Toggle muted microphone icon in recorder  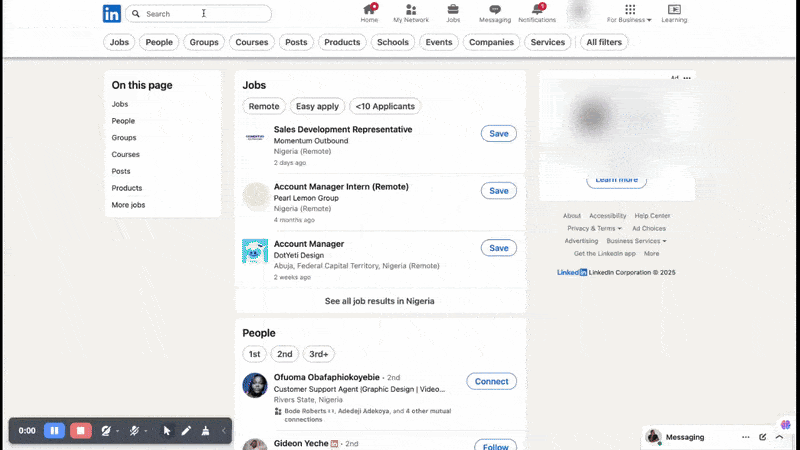[134, 431]
